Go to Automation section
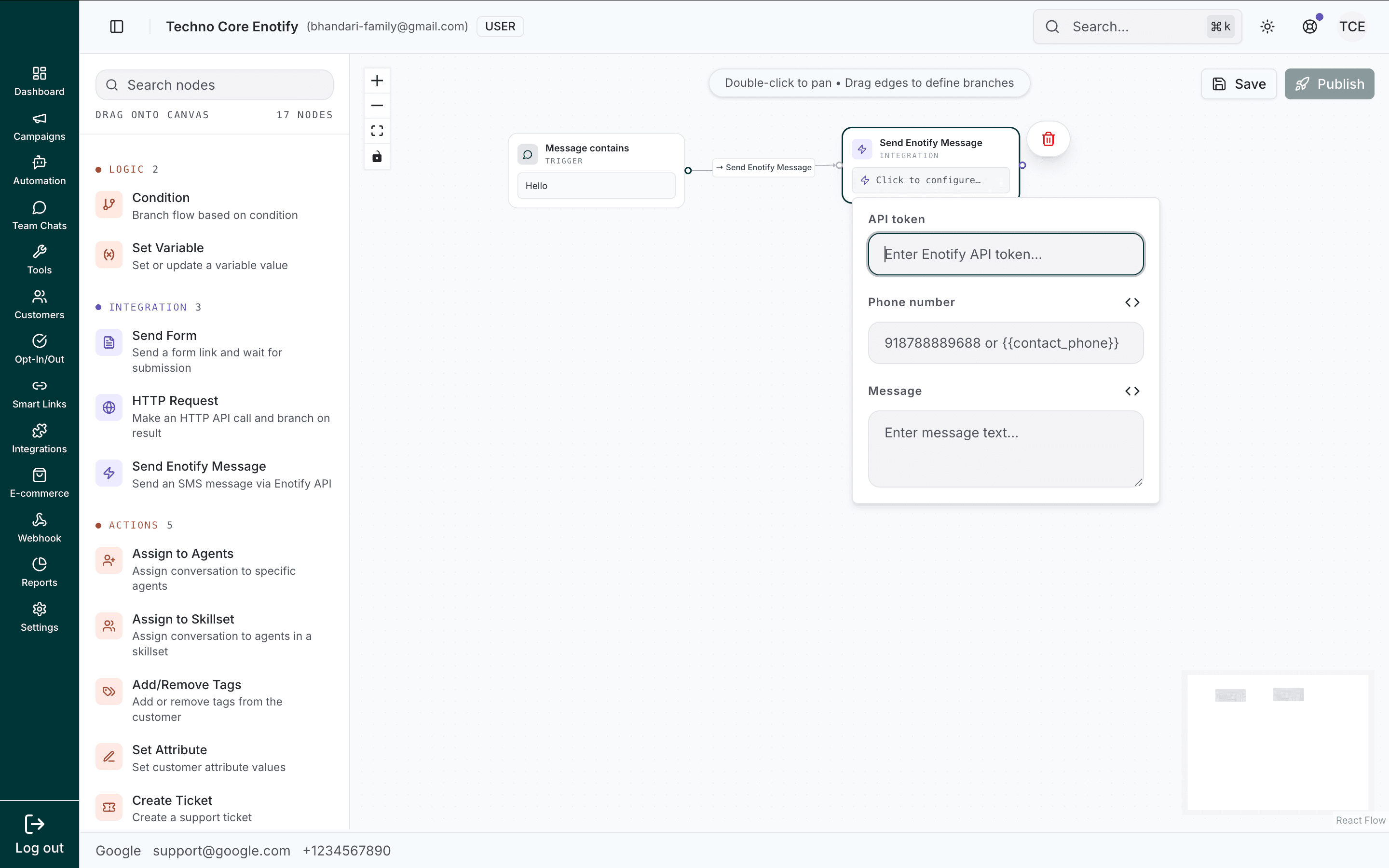1389x868 pixels. 39,171
